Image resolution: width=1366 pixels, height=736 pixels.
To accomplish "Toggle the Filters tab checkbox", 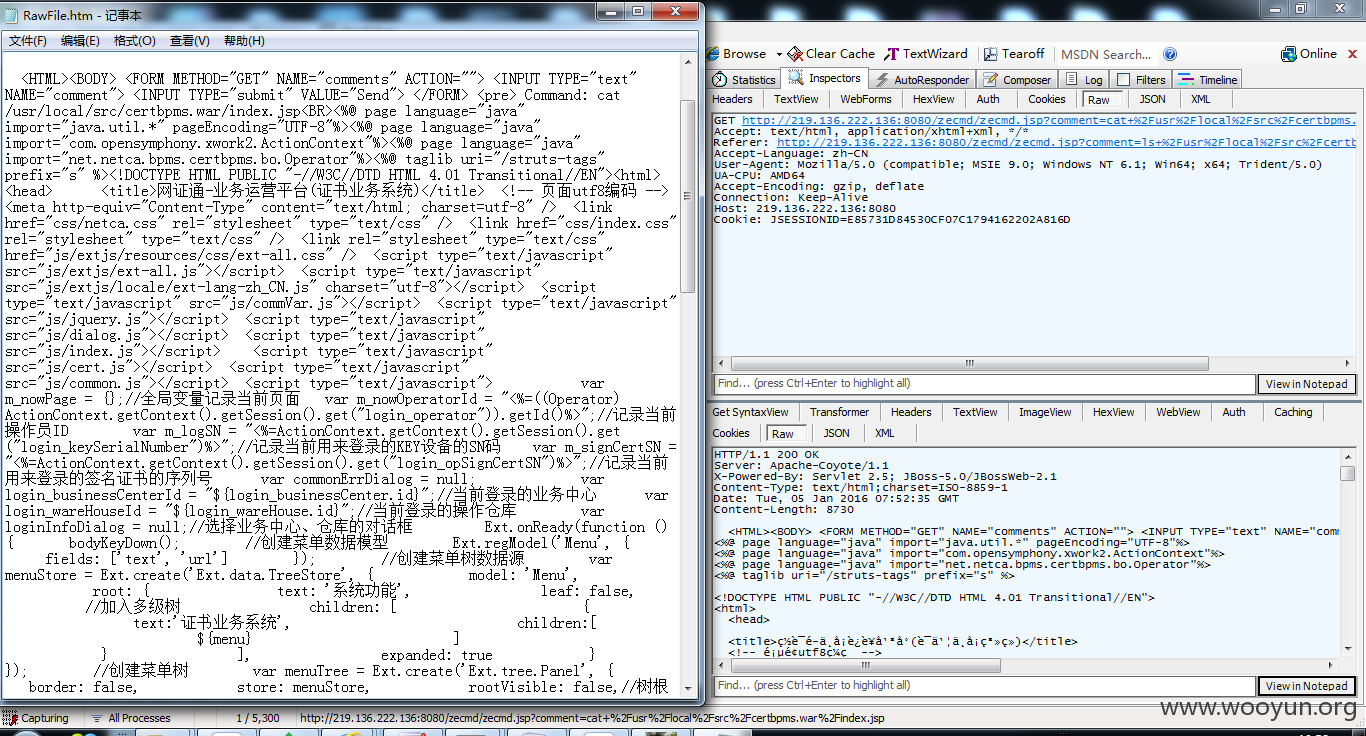I will click(1124, 80).
